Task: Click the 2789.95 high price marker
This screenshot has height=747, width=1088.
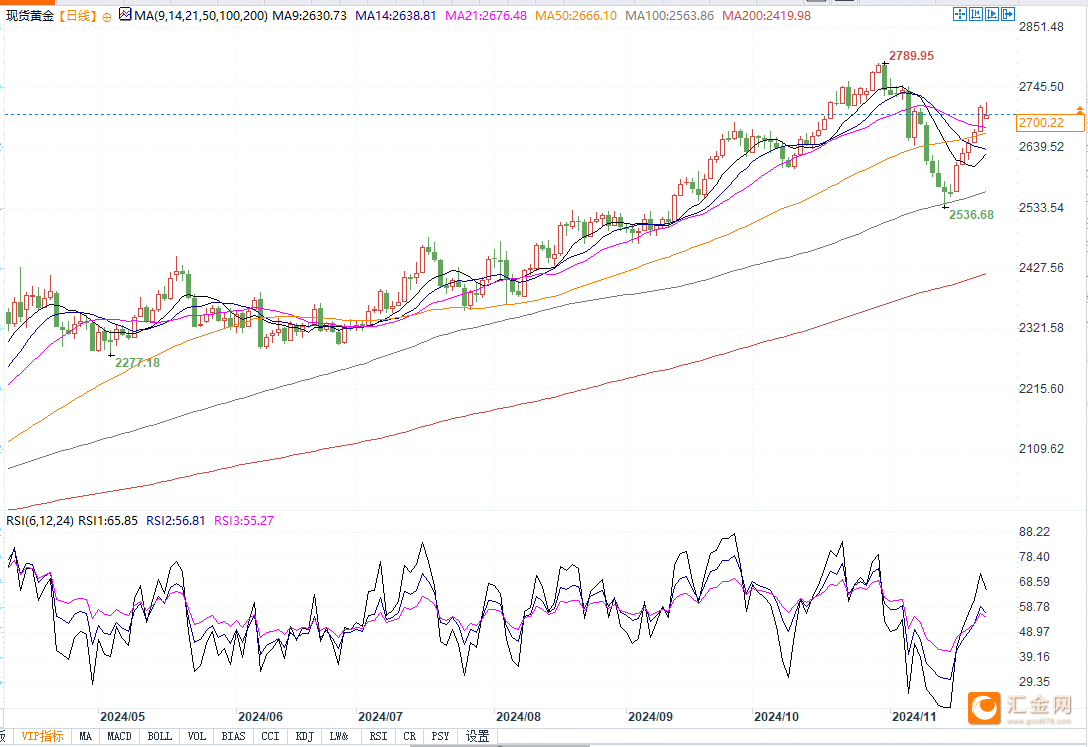Action: pyautogui.click(x=912, y=55)
